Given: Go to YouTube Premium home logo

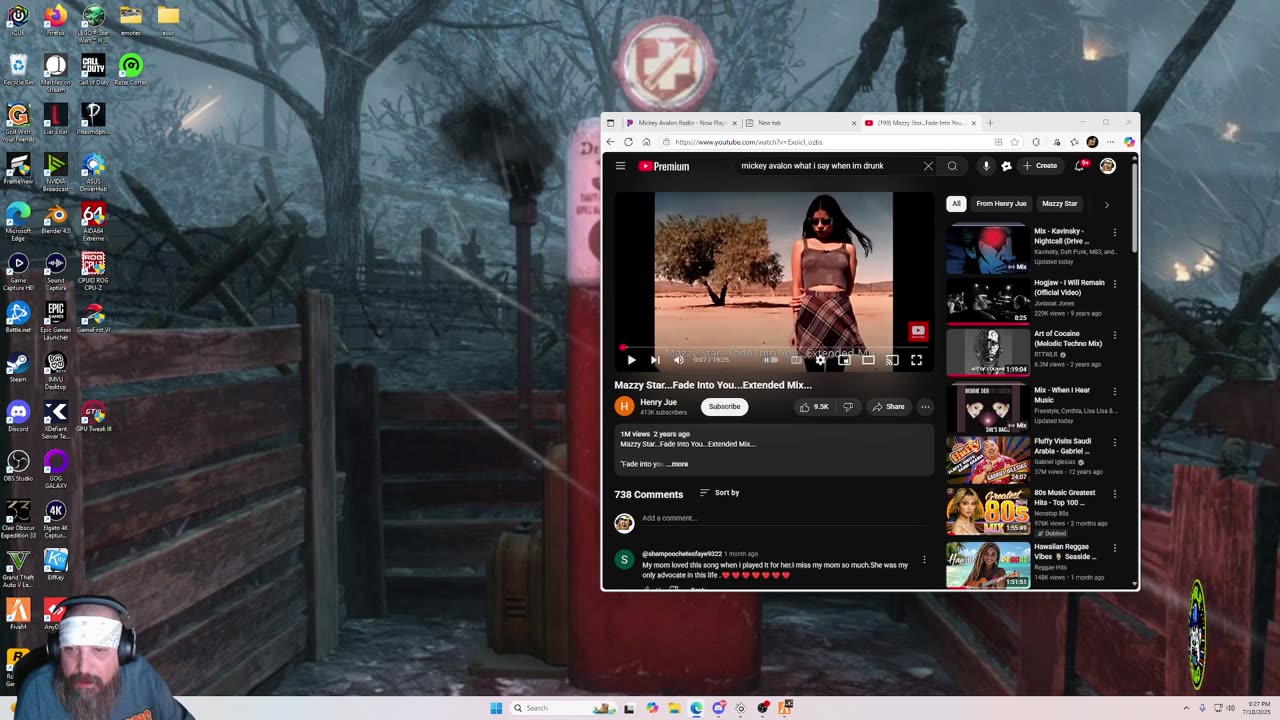Looking at the screenshot, I should (x=664, y=166).
